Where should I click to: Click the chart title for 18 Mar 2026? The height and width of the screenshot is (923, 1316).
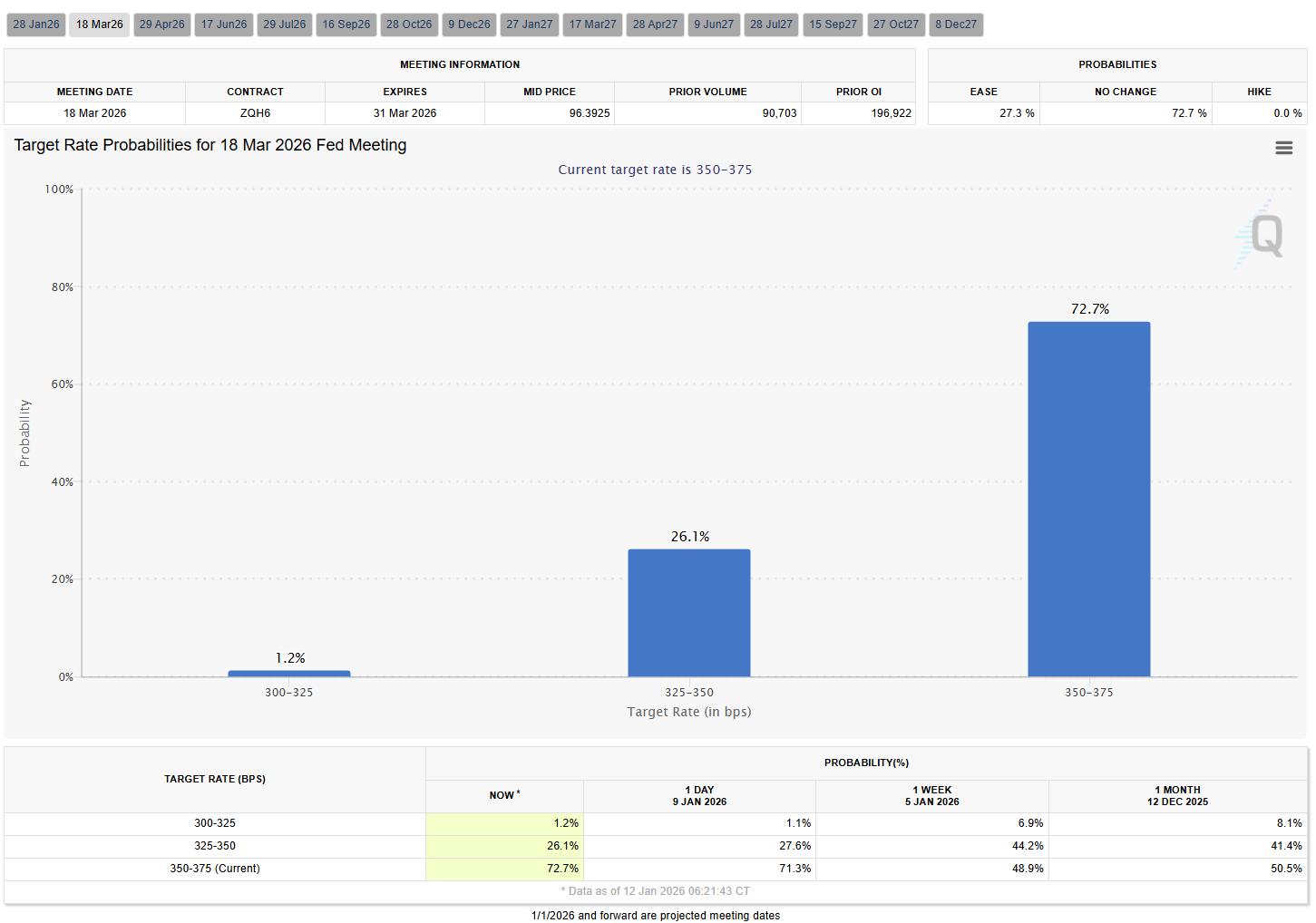[x=210, y=145]
